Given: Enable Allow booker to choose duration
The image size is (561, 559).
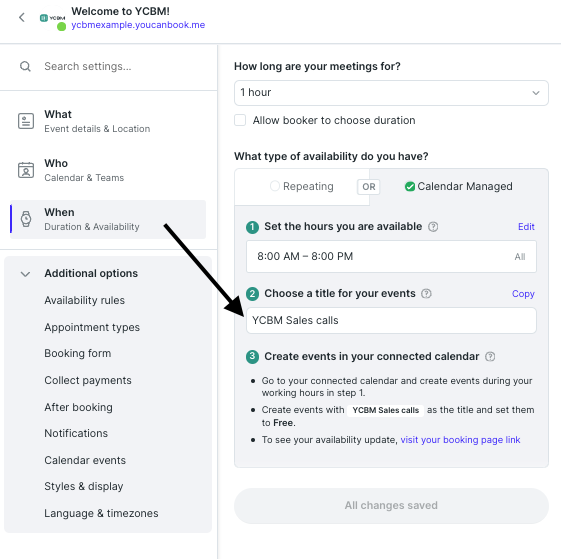Looking at the screenshot, I should 240,120.
